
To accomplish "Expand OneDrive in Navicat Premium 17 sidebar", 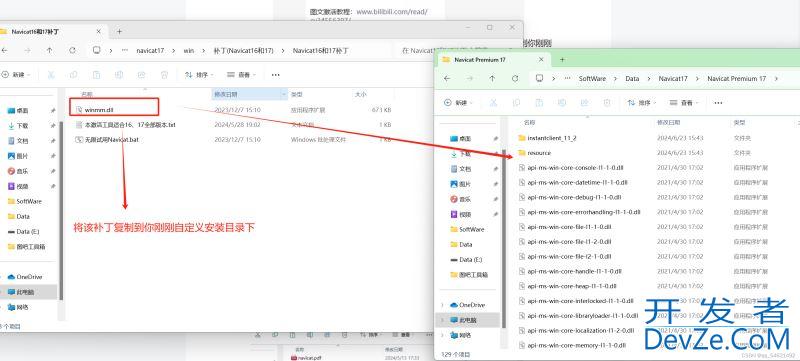I will tap(442, 305).
